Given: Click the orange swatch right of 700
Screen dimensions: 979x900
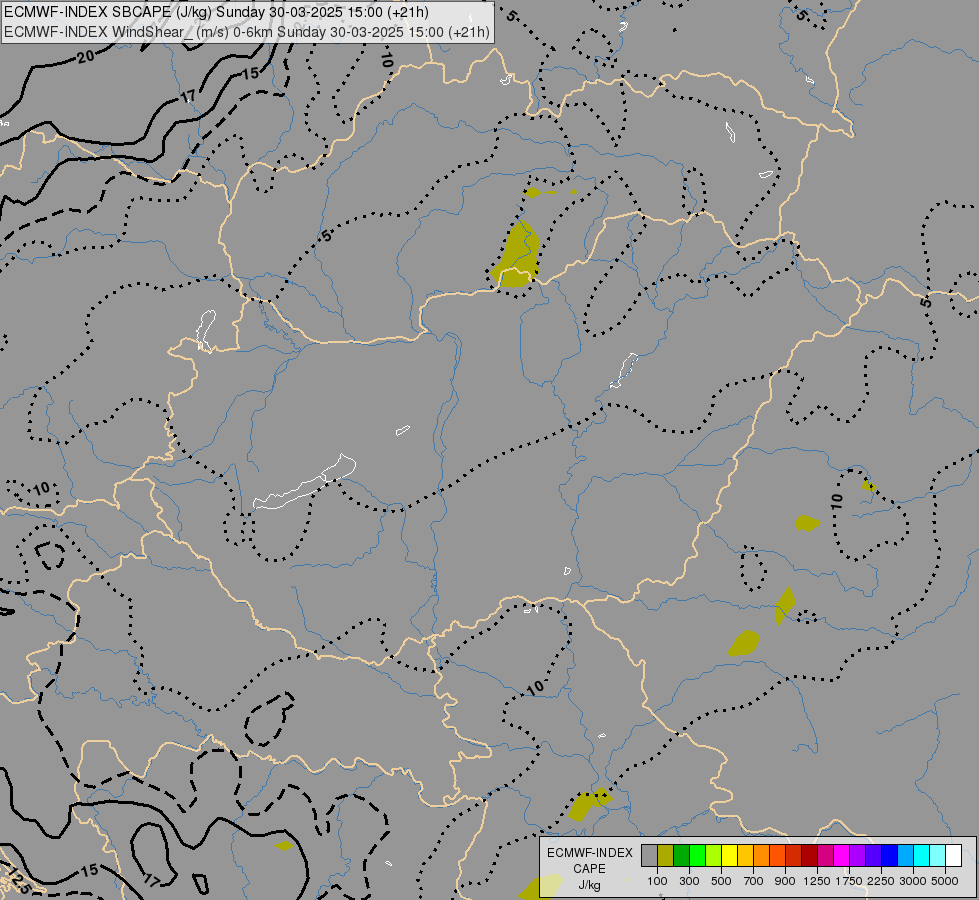Looking at the screenshot, I should coord(762,856).
